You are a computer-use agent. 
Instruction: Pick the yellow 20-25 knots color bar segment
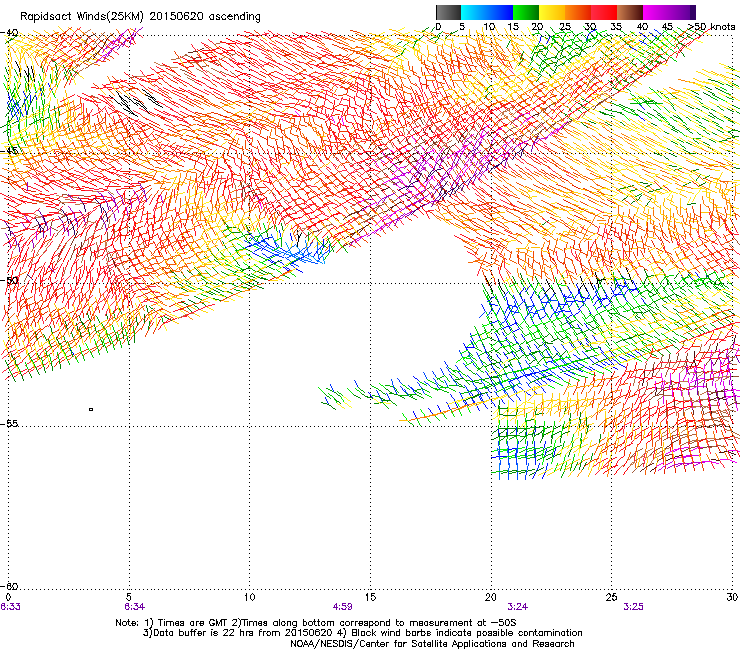click(552, 12)
